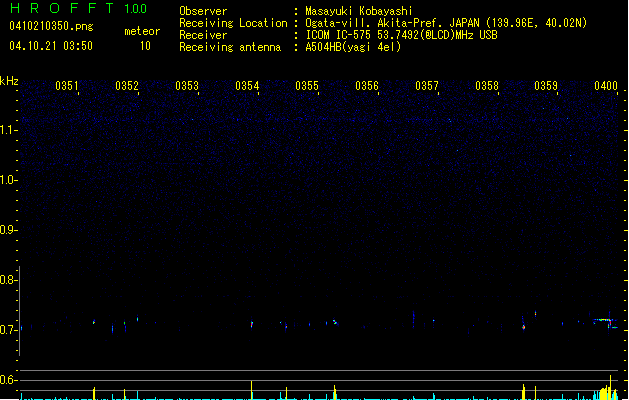Click the ICOM IC-575 receiver text
The width and height of the screenshot is (629, 400).
[401, 35]
